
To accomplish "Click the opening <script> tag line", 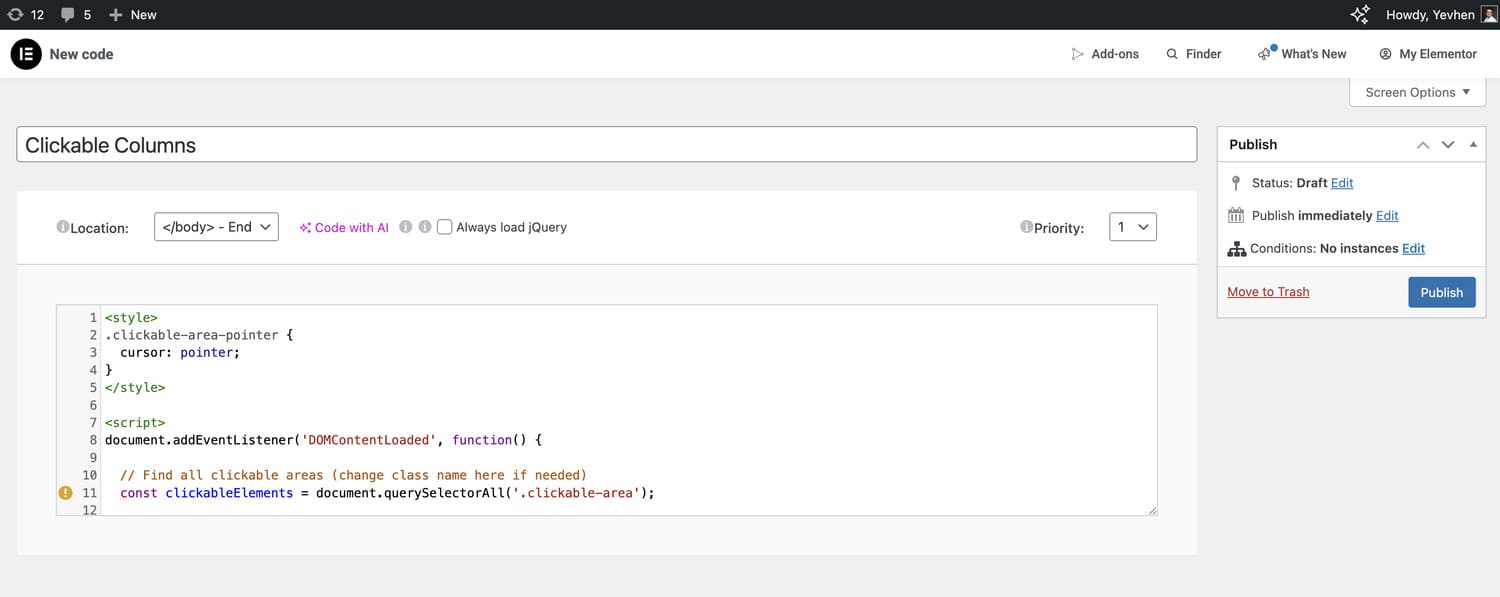I will click(135, 423).
